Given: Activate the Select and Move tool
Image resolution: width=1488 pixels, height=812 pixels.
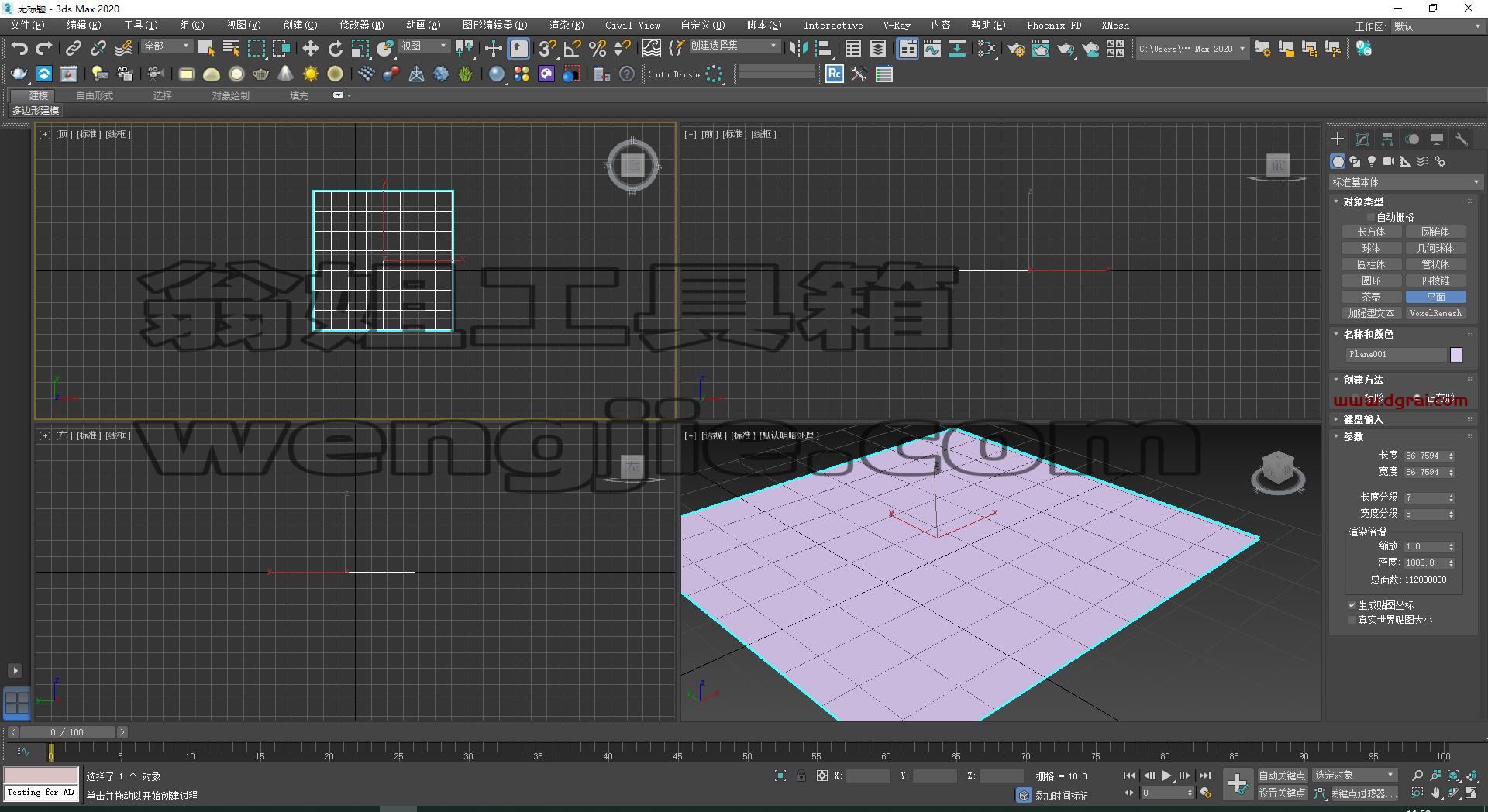Looking at the screenshot, I should (x=310, y=49).
